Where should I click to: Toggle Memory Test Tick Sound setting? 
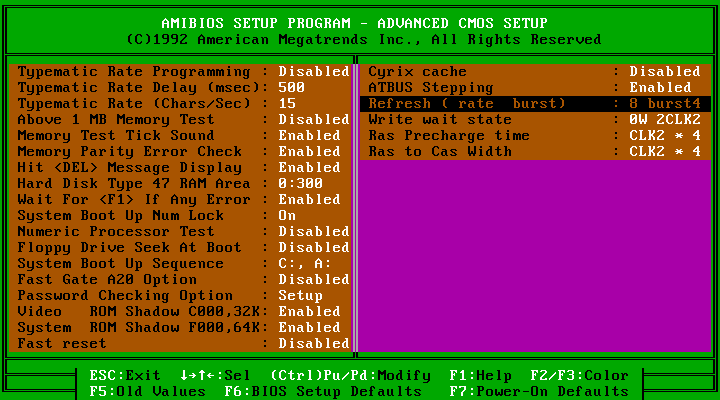pyautogui.click(x=309, y=136)
